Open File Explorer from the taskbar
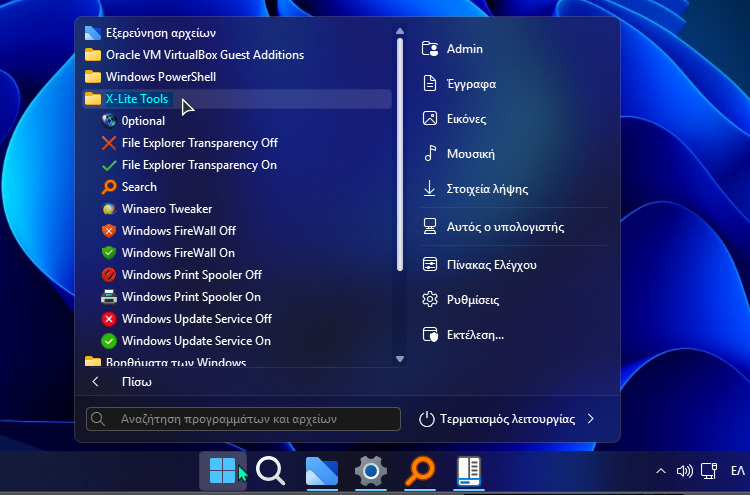Viewport: 750px width, 495px height. pos(321,471)
